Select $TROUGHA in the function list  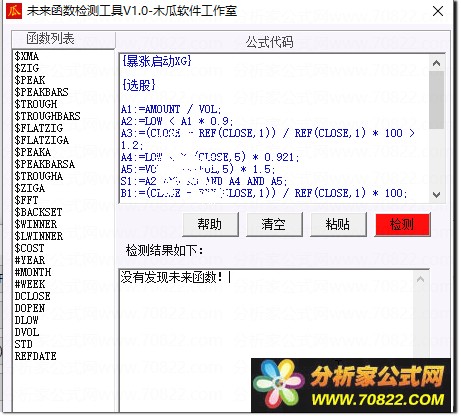coord(39,176)
